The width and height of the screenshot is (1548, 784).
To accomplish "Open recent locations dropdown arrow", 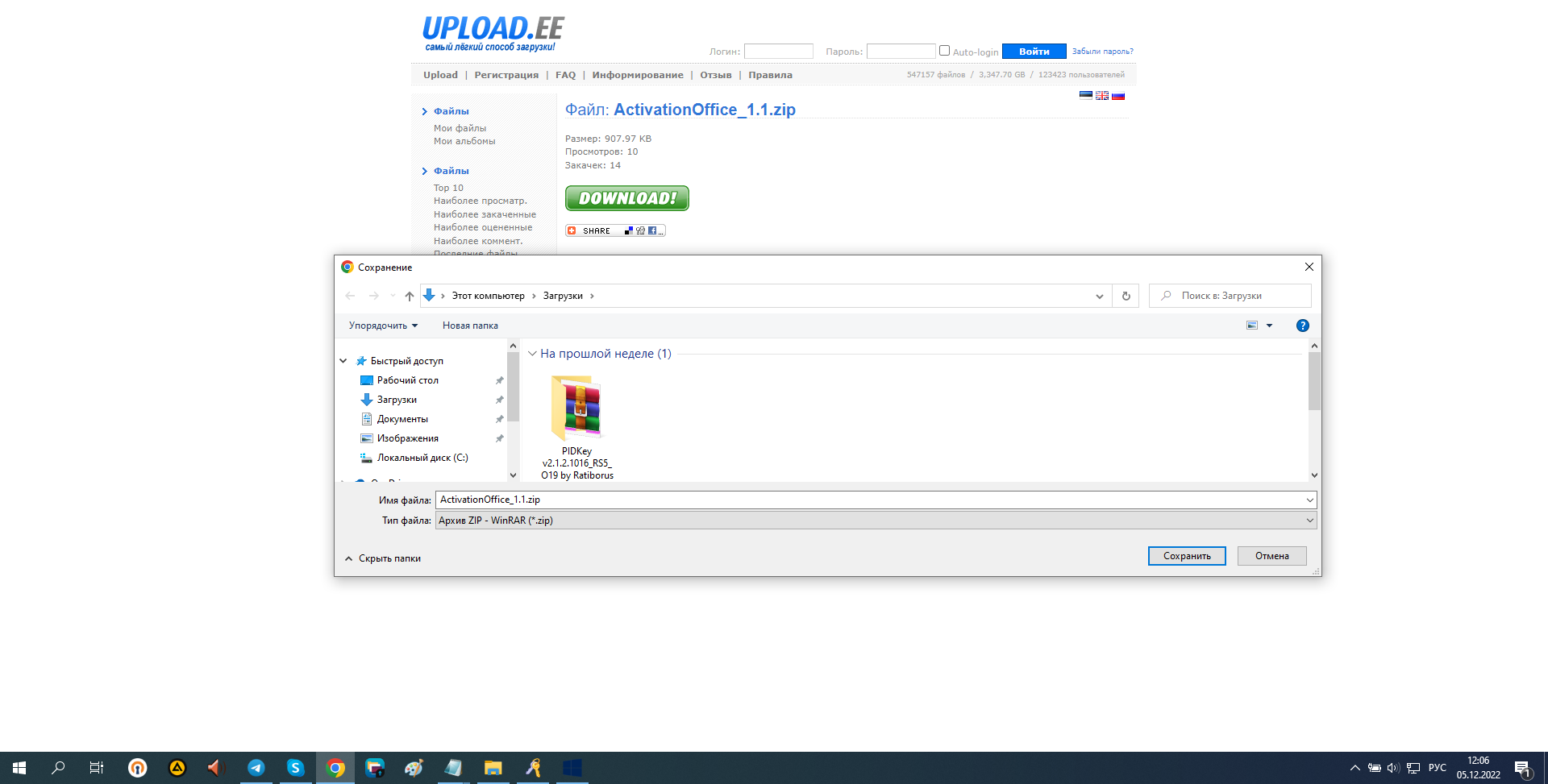I will click(x=393, y=296).
